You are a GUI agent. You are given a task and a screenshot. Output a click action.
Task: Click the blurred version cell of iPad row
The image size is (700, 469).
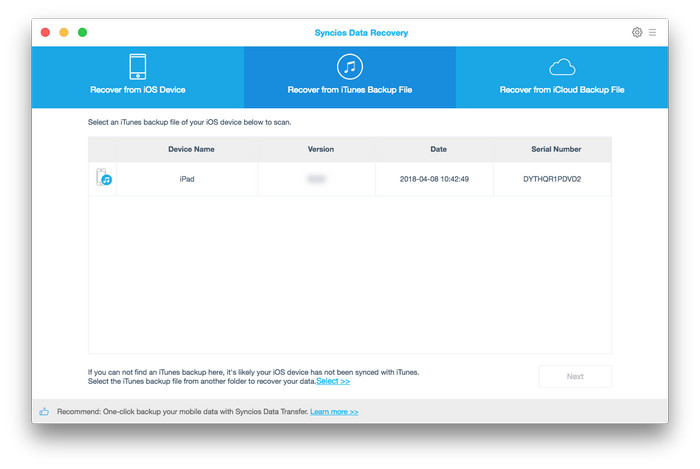317,179
